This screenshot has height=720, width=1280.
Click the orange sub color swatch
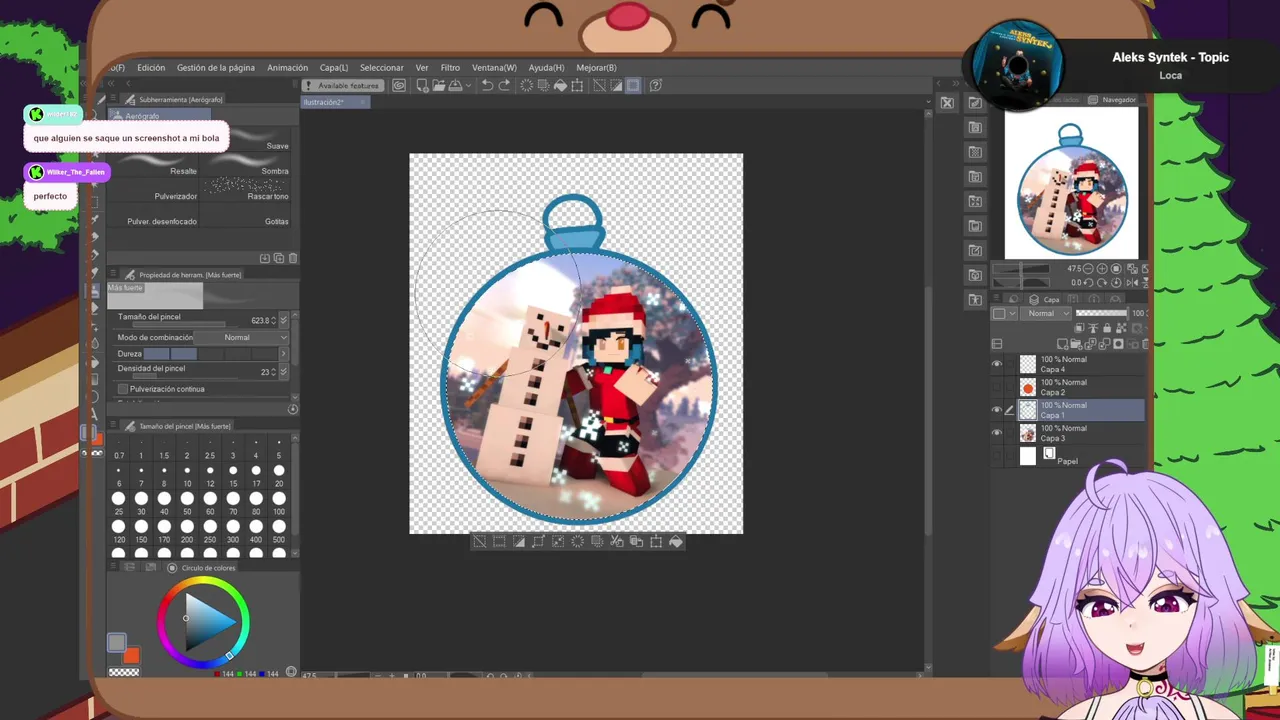tap(131, 655)
